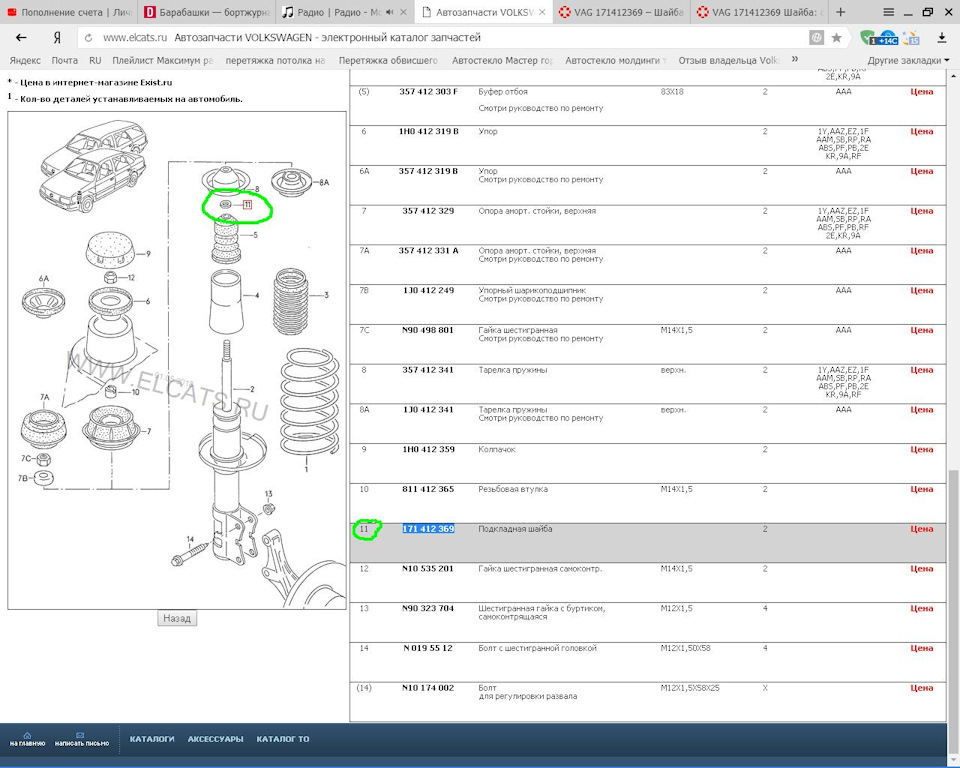Open the RU bookmark
960x768 pixels.
tap(95, 60)
